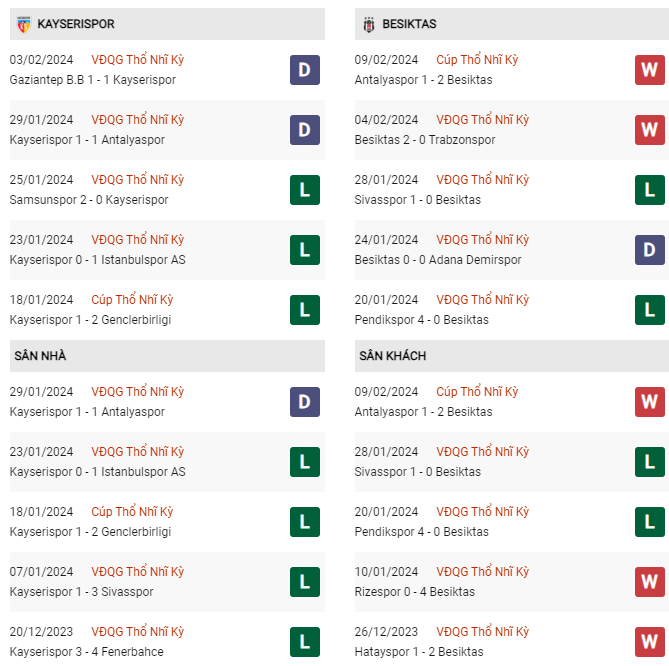Click the L badge for Pendikspor 4-0 in top list
This screenshot has width=669, height=666.
[x=649, y=310]
